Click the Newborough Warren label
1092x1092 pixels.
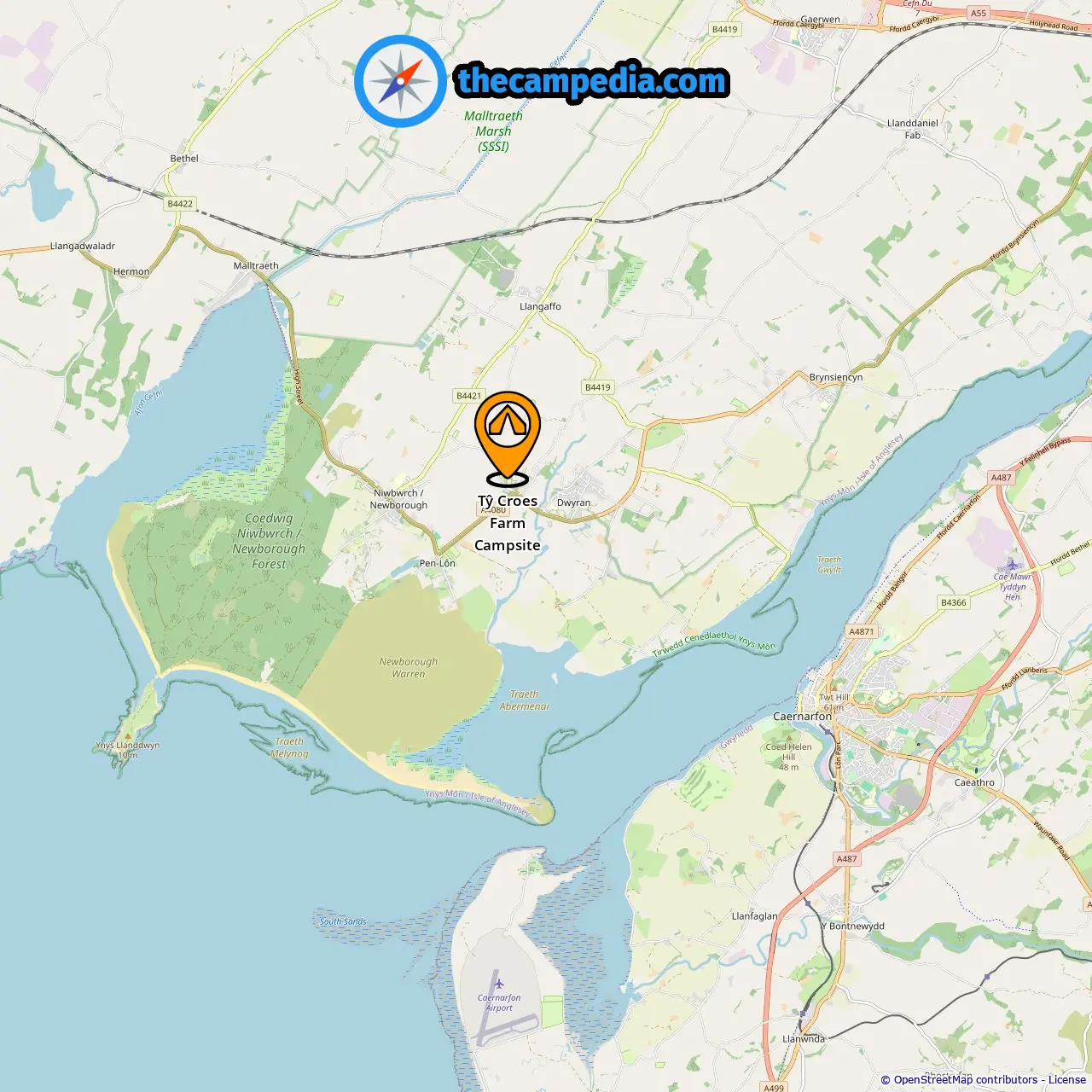(409, 667)
